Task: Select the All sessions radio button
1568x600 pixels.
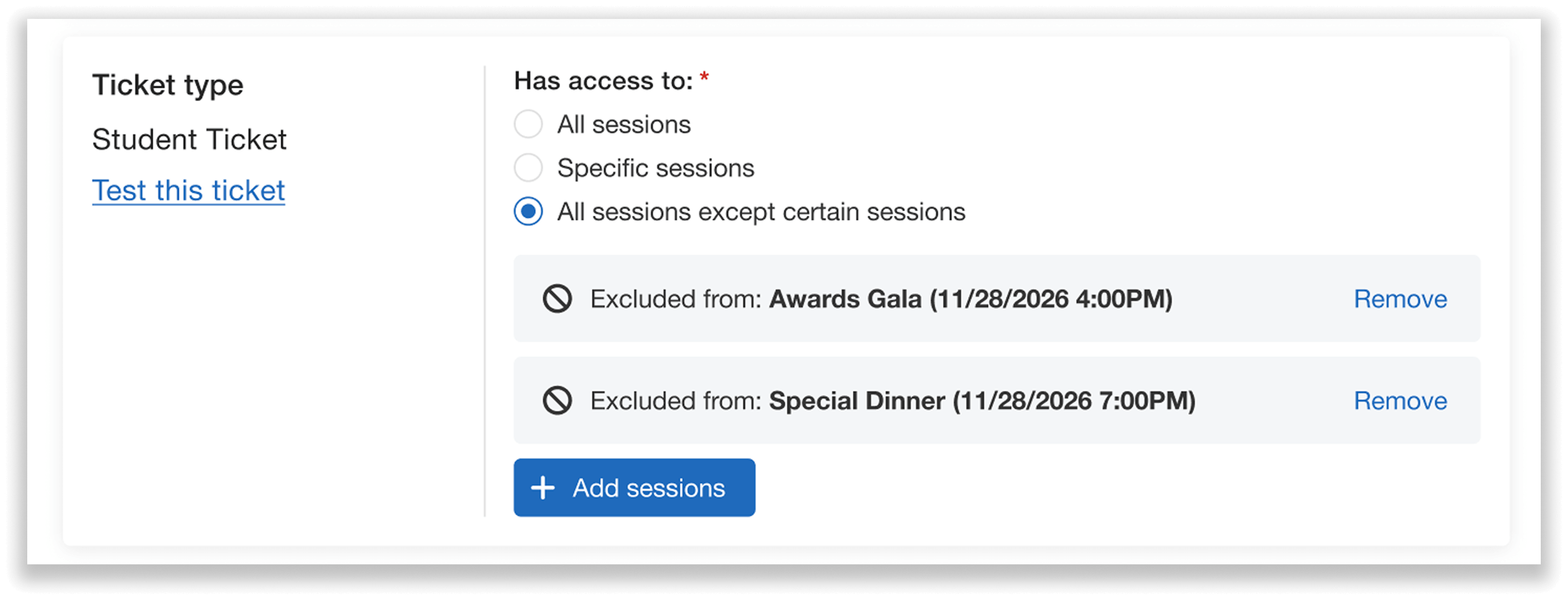Action: pyautogui.click(x=527, y=124)
